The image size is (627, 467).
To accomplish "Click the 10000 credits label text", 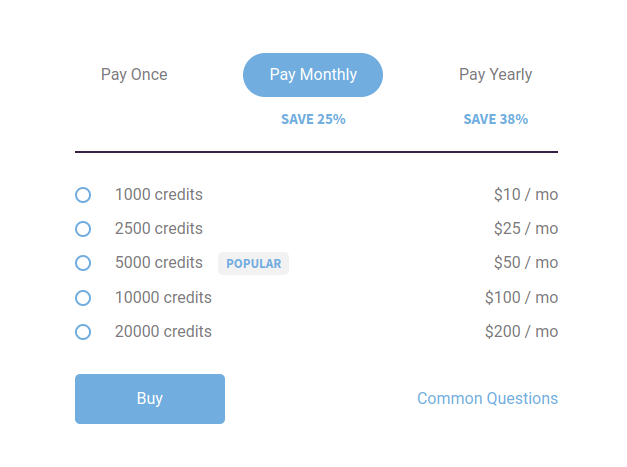I will (x=163, y=298).
